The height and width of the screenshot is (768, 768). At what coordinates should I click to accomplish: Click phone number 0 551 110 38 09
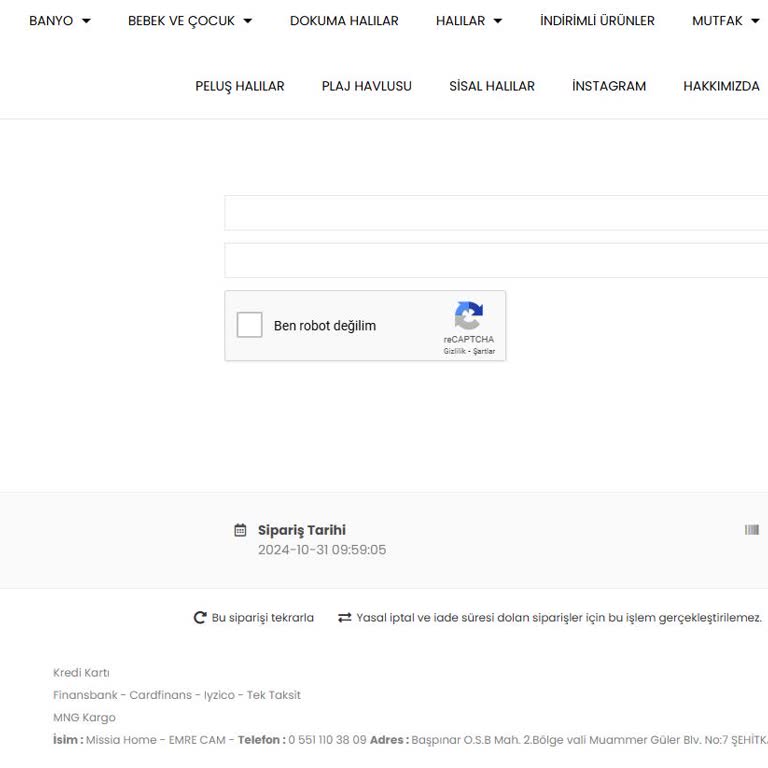click(327, 740)
